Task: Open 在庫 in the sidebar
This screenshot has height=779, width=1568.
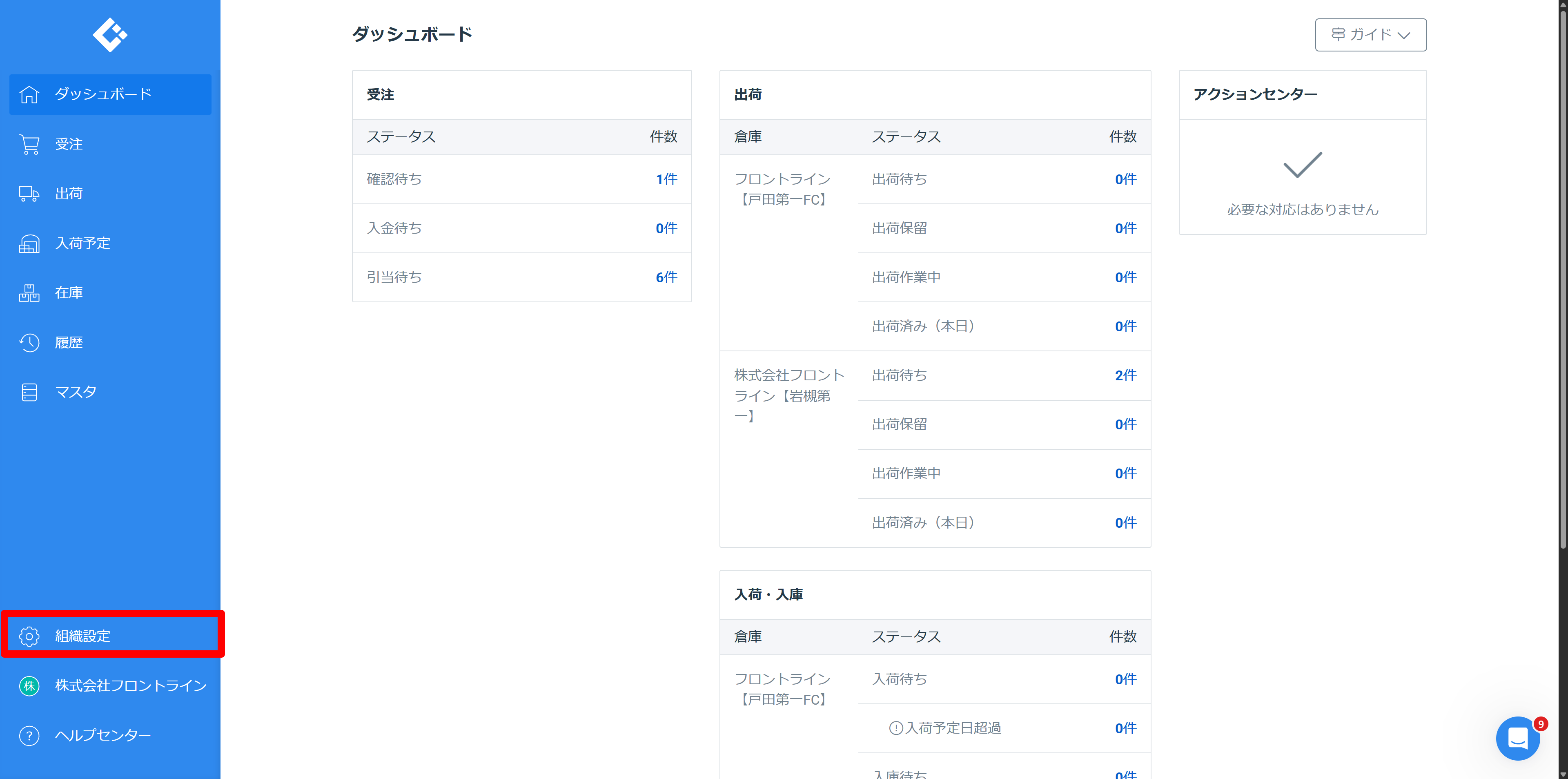Action: [x=110, y=293]
